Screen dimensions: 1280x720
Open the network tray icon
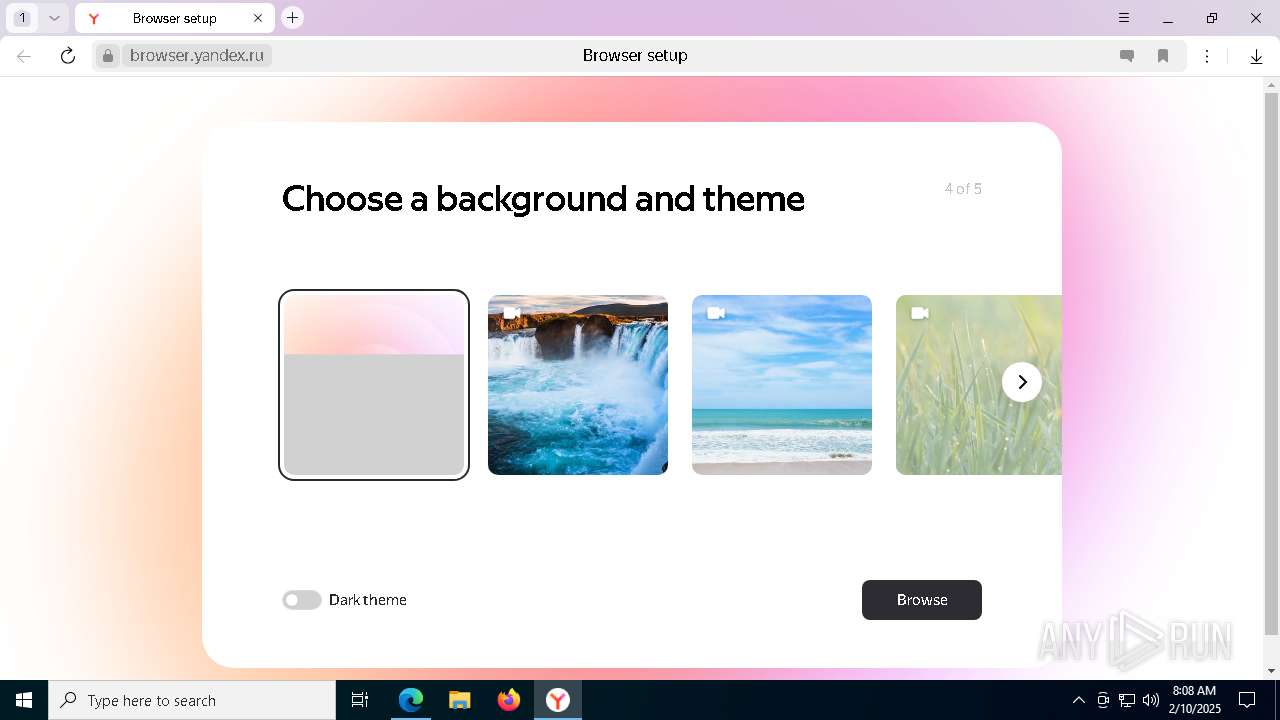click(1127, 700)
